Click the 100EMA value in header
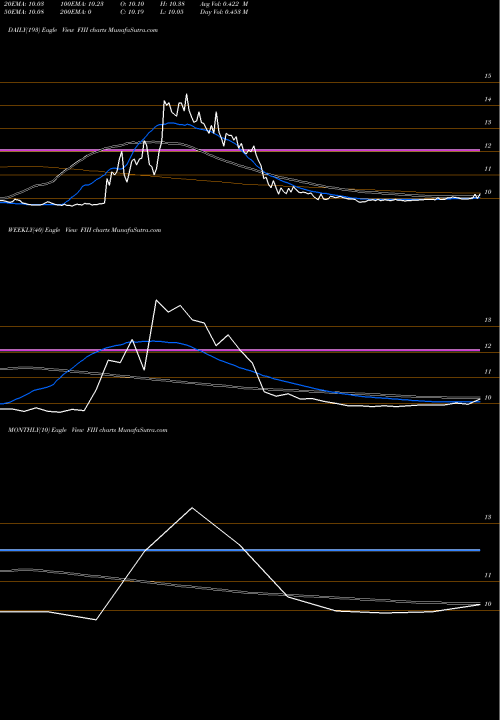Viewport: 500px width, 720px height. point(81,4)
